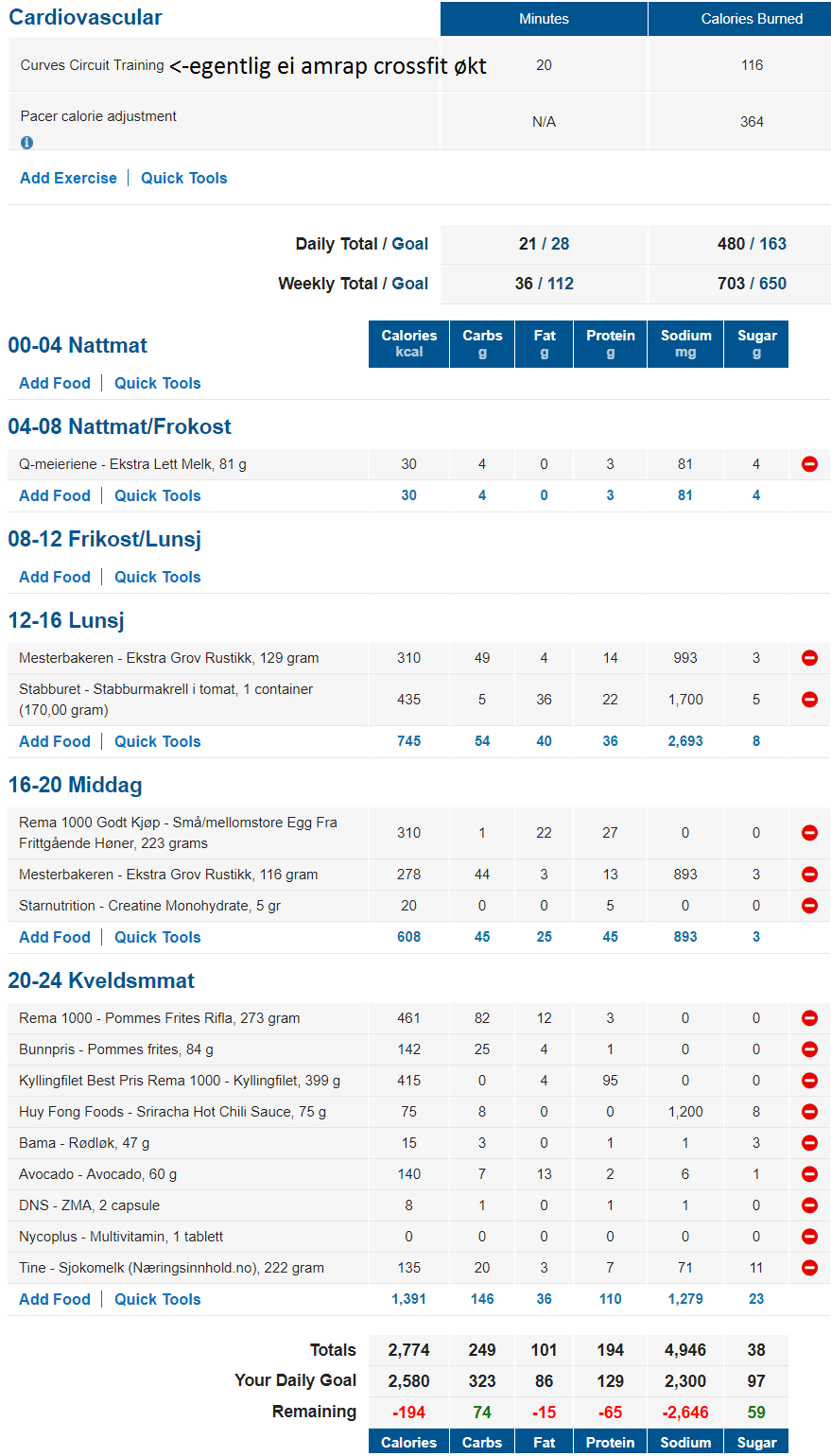Click Add Exercise link

pyautogui.click(x=69, y=178)
